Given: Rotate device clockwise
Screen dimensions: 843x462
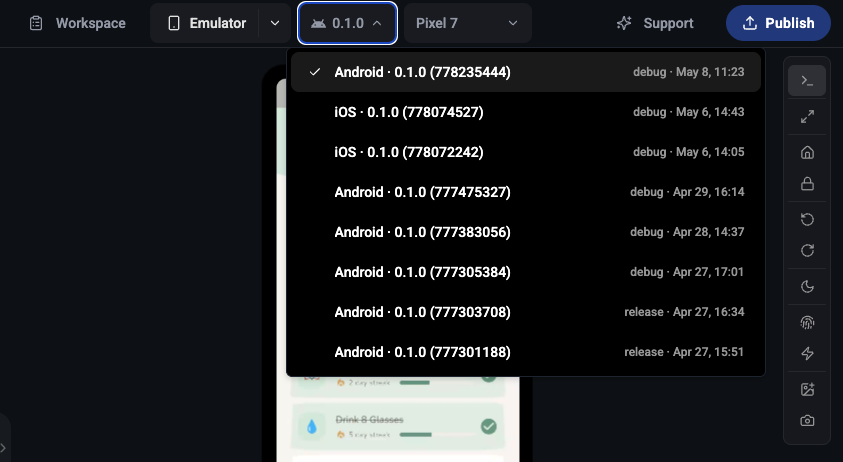Looking at the screenshot, I should coord(807,251).
